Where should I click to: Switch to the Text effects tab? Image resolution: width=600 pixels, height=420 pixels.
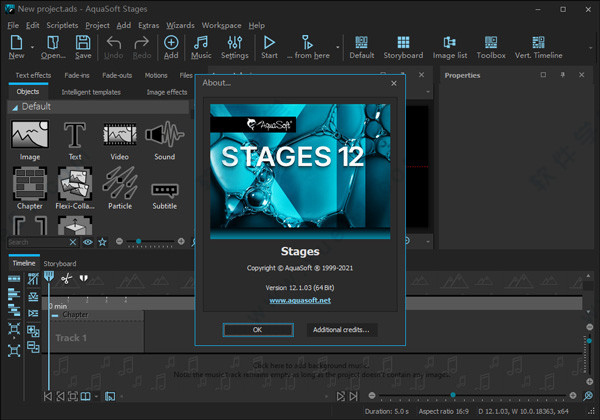33,75
